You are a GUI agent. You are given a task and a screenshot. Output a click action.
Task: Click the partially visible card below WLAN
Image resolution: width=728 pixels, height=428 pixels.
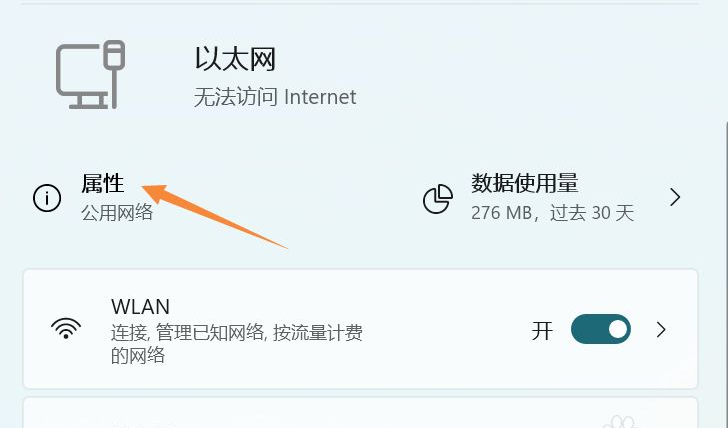point(360,413)
